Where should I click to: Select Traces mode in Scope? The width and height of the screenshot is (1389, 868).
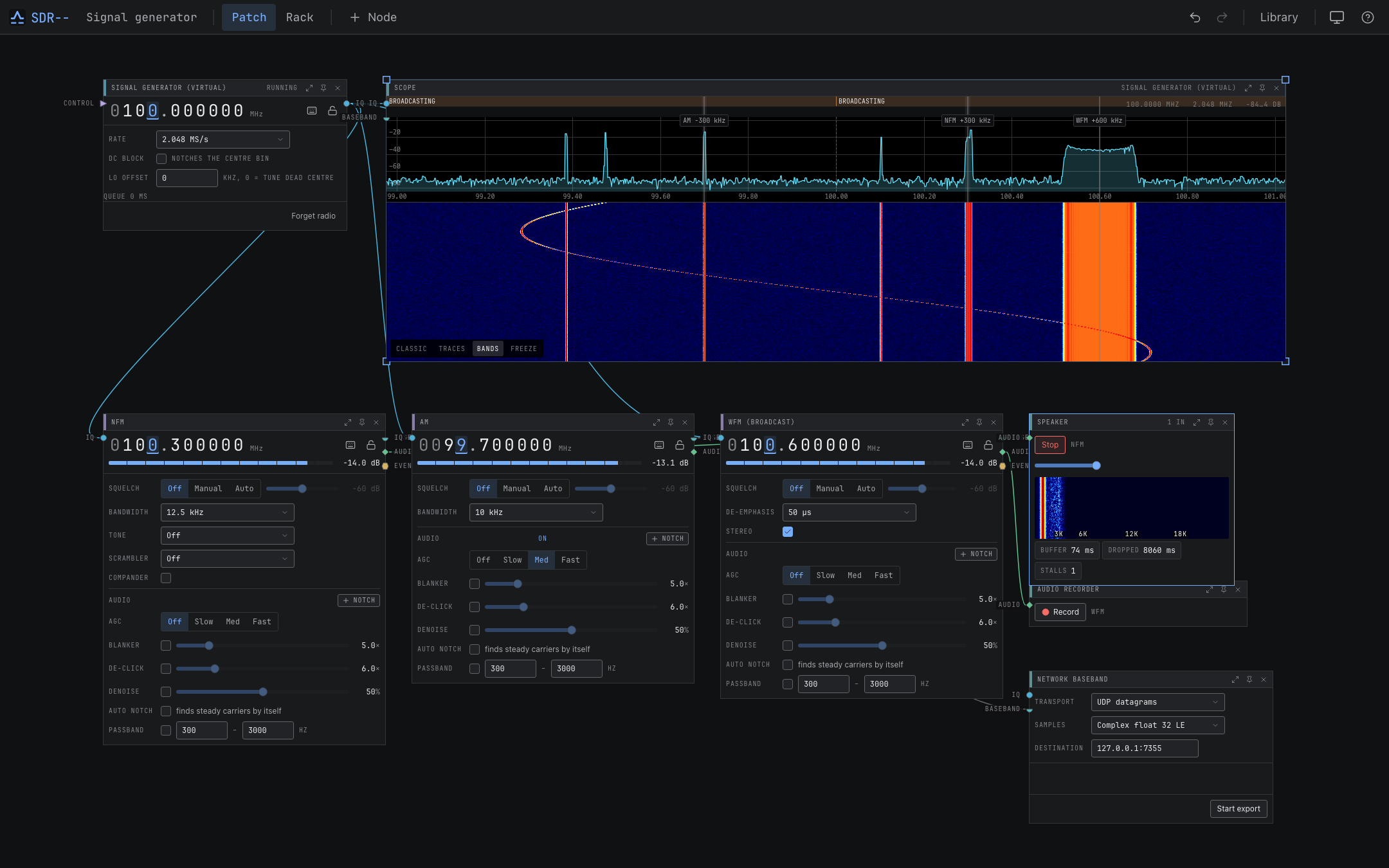tap(452, 349)
